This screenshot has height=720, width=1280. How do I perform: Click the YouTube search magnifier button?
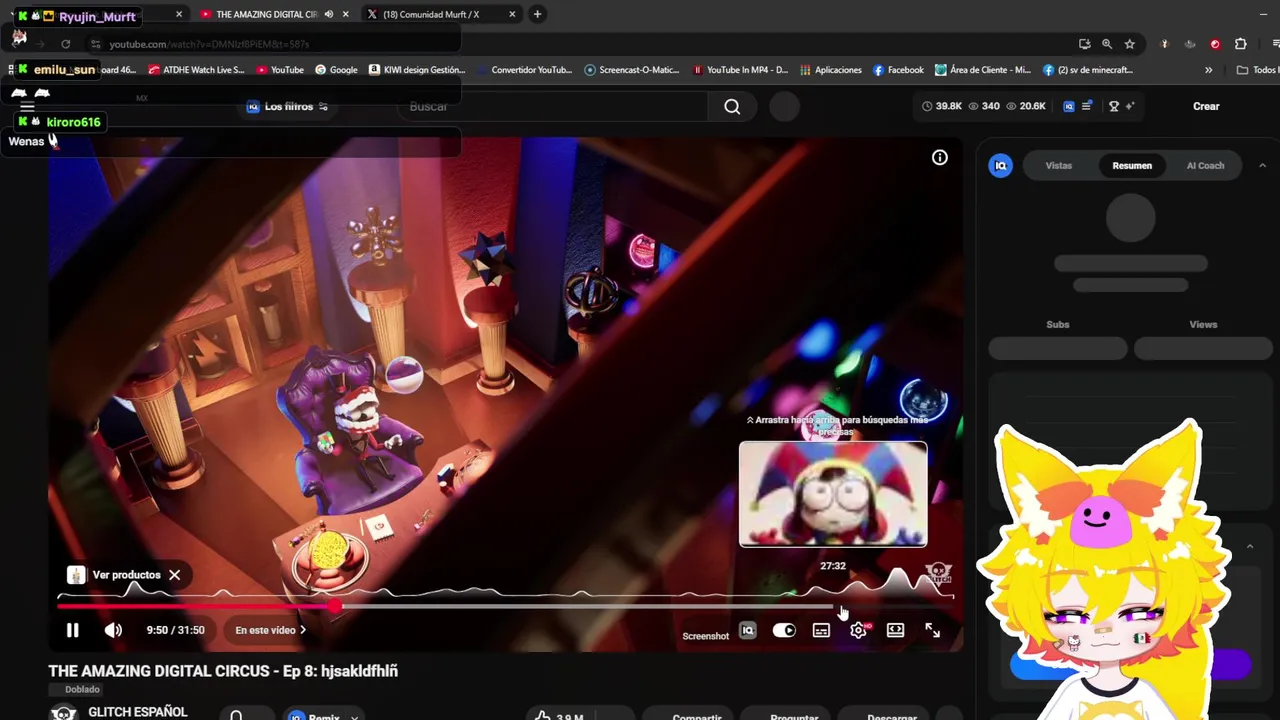(732, 106)
